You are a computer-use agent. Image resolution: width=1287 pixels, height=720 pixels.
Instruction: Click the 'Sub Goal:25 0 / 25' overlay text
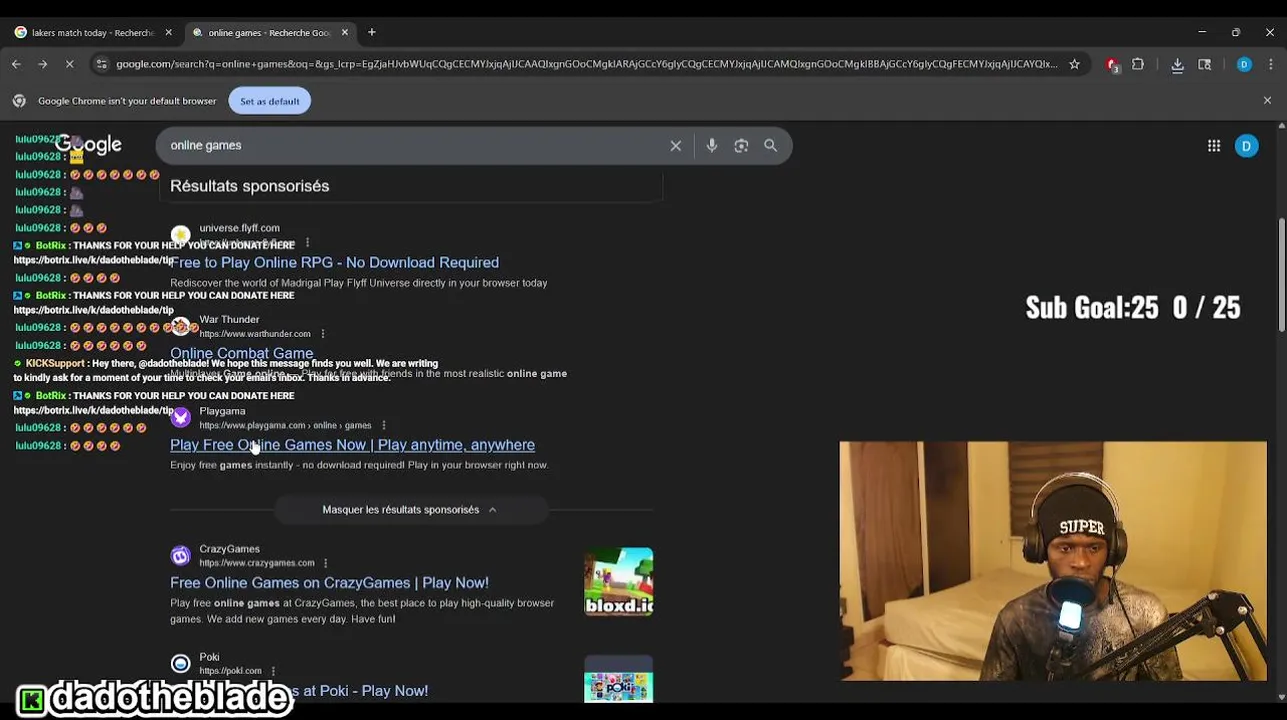tap(1133, 307)
